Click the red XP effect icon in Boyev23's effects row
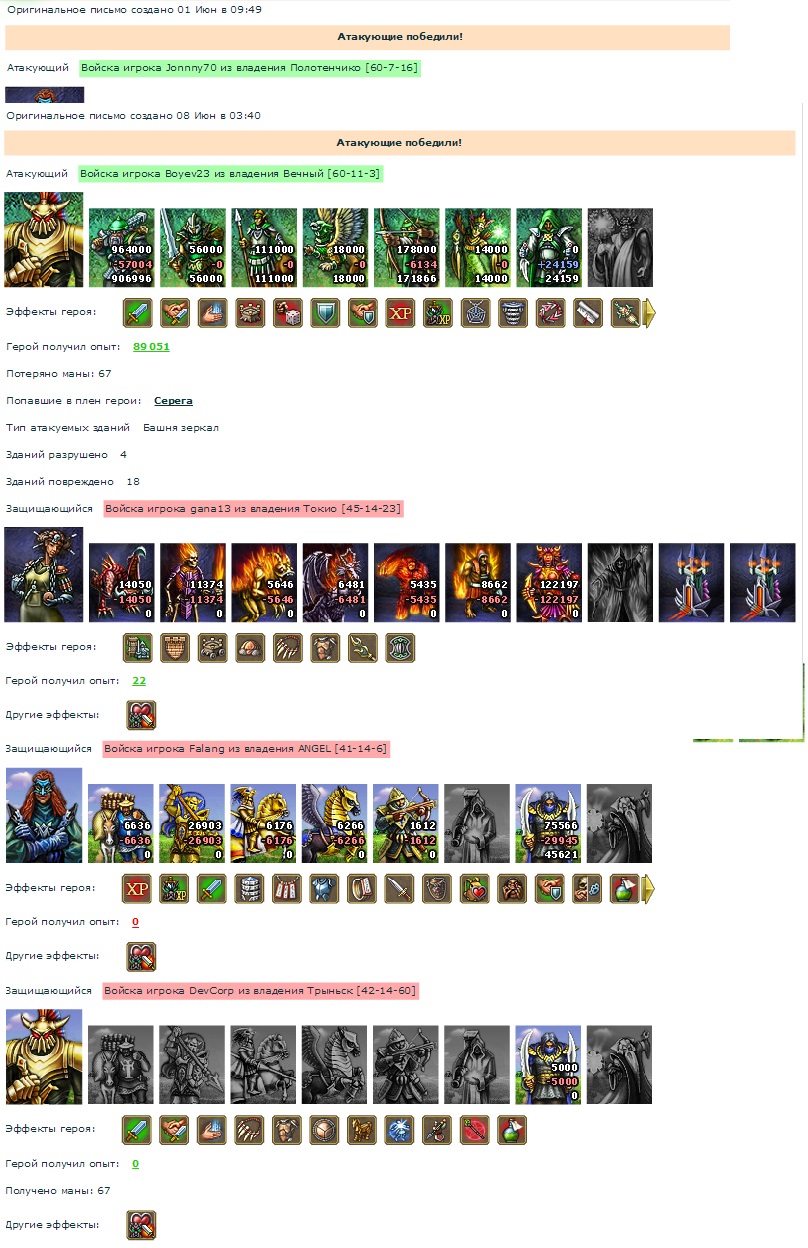This screenshot has width=808, height=1248. click(400, 313)
